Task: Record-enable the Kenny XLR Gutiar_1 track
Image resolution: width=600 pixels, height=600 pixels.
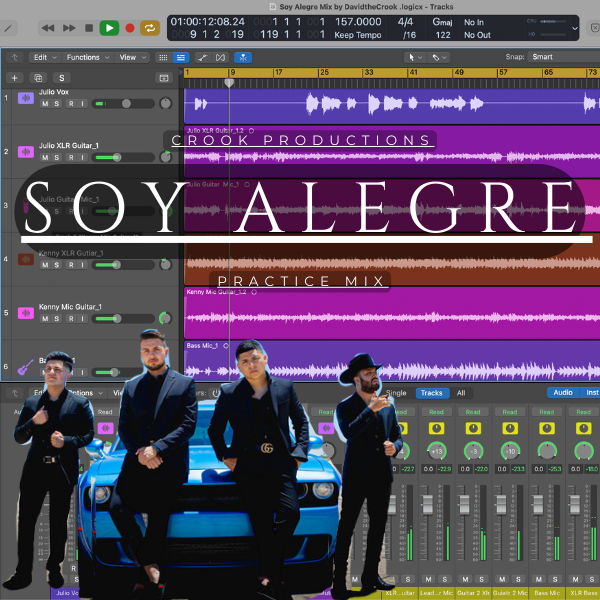Action: point(71,265)
